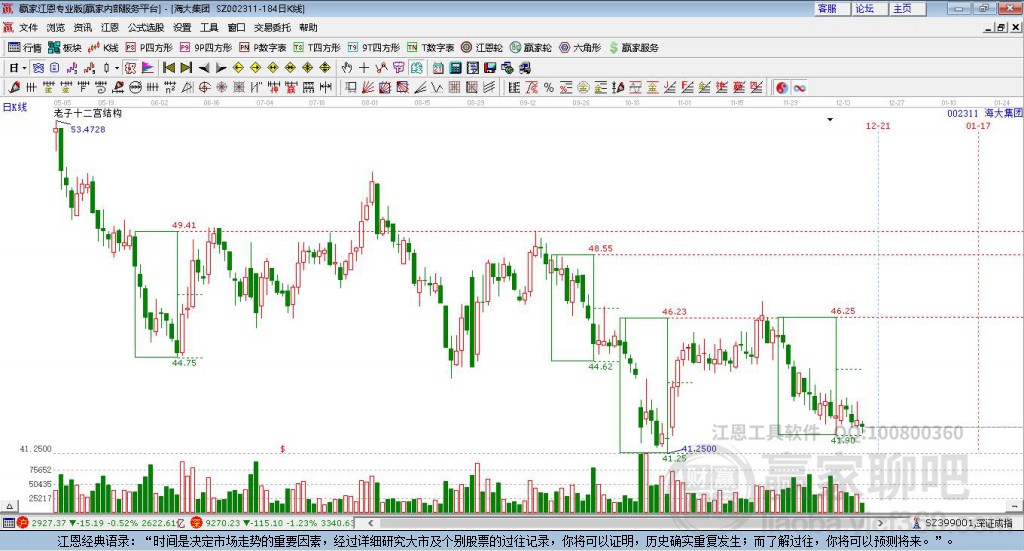Select the Gann fan lines tool
Image resolution: width=1024 pixels, height=551 pixels.
click(x=368, y=87)
